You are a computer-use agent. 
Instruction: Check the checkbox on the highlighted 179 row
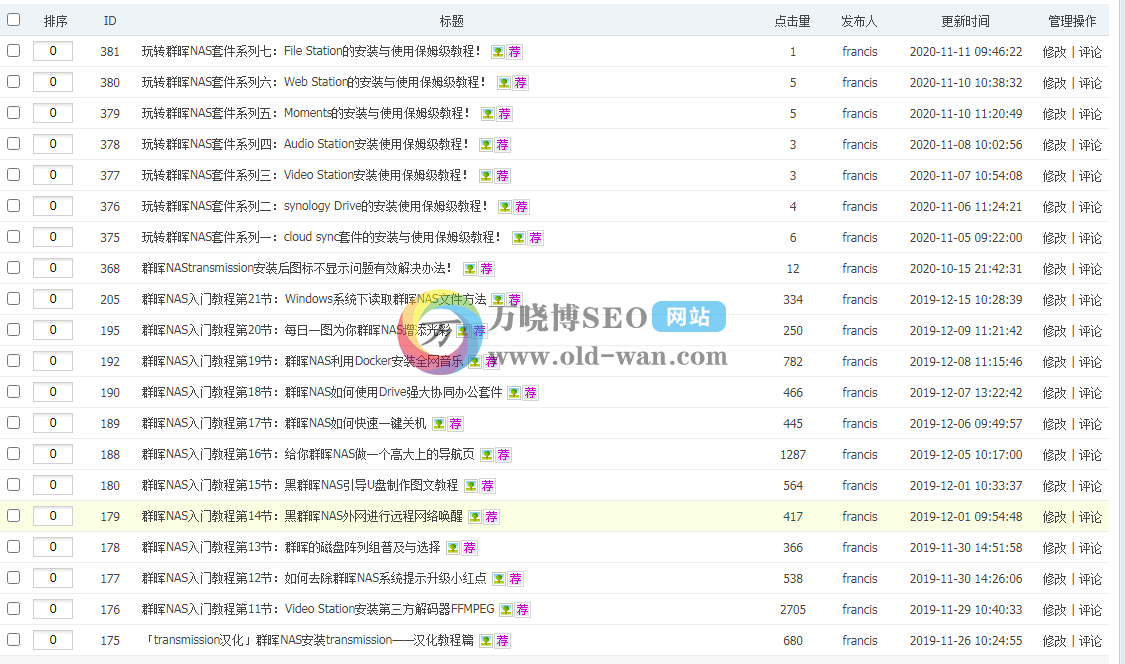(x=13, y=515)
